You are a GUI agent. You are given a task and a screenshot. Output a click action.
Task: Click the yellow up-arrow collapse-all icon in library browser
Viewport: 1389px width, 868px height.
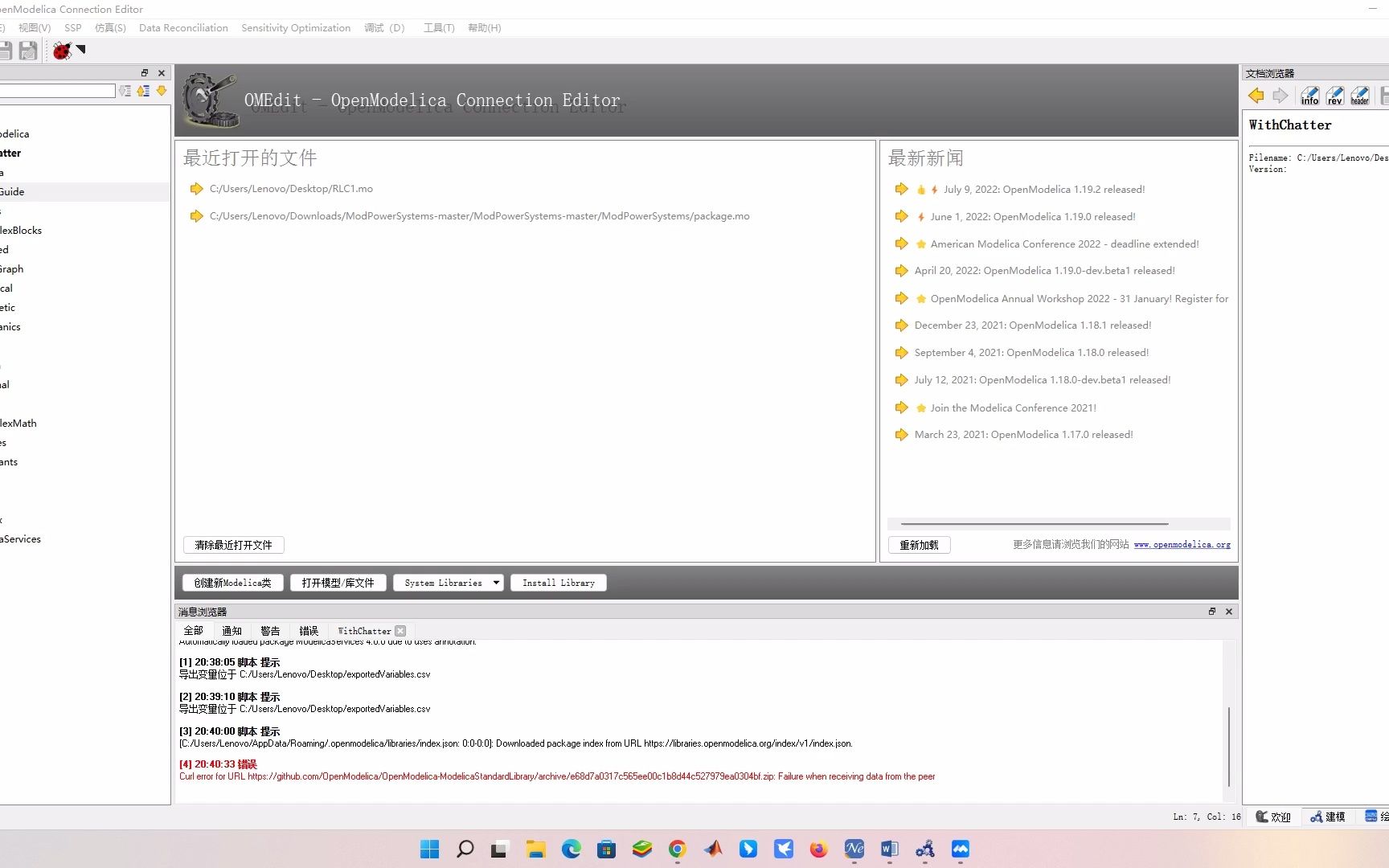coord(143,91)
